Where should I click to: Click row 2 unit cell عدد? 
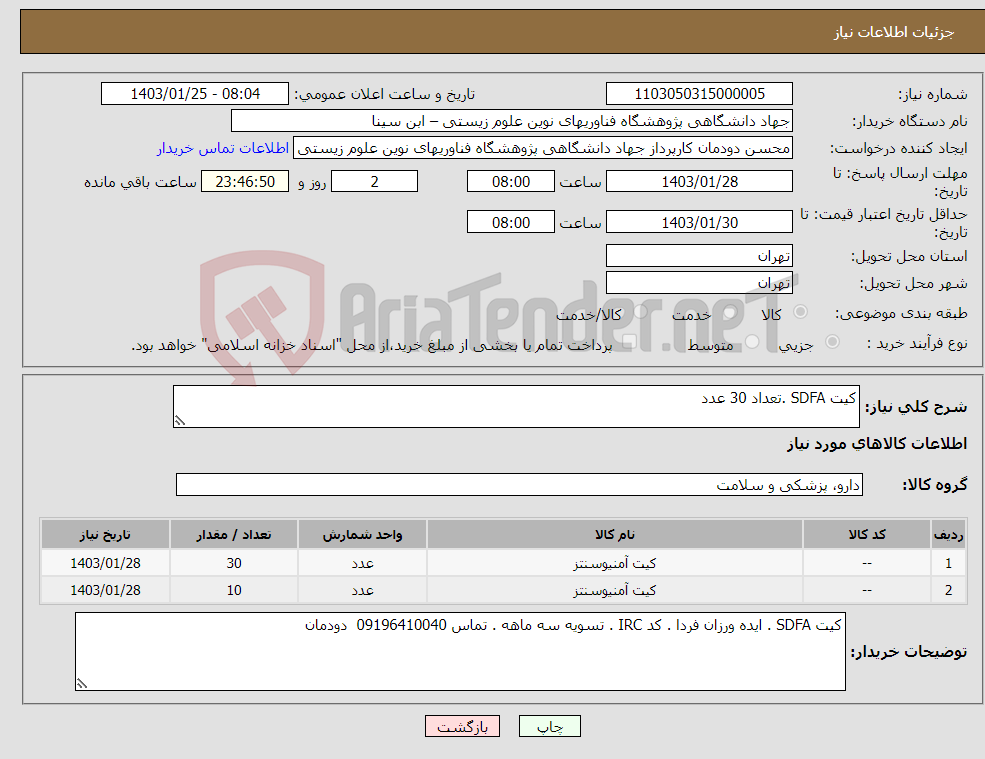(x=362, y=591)
